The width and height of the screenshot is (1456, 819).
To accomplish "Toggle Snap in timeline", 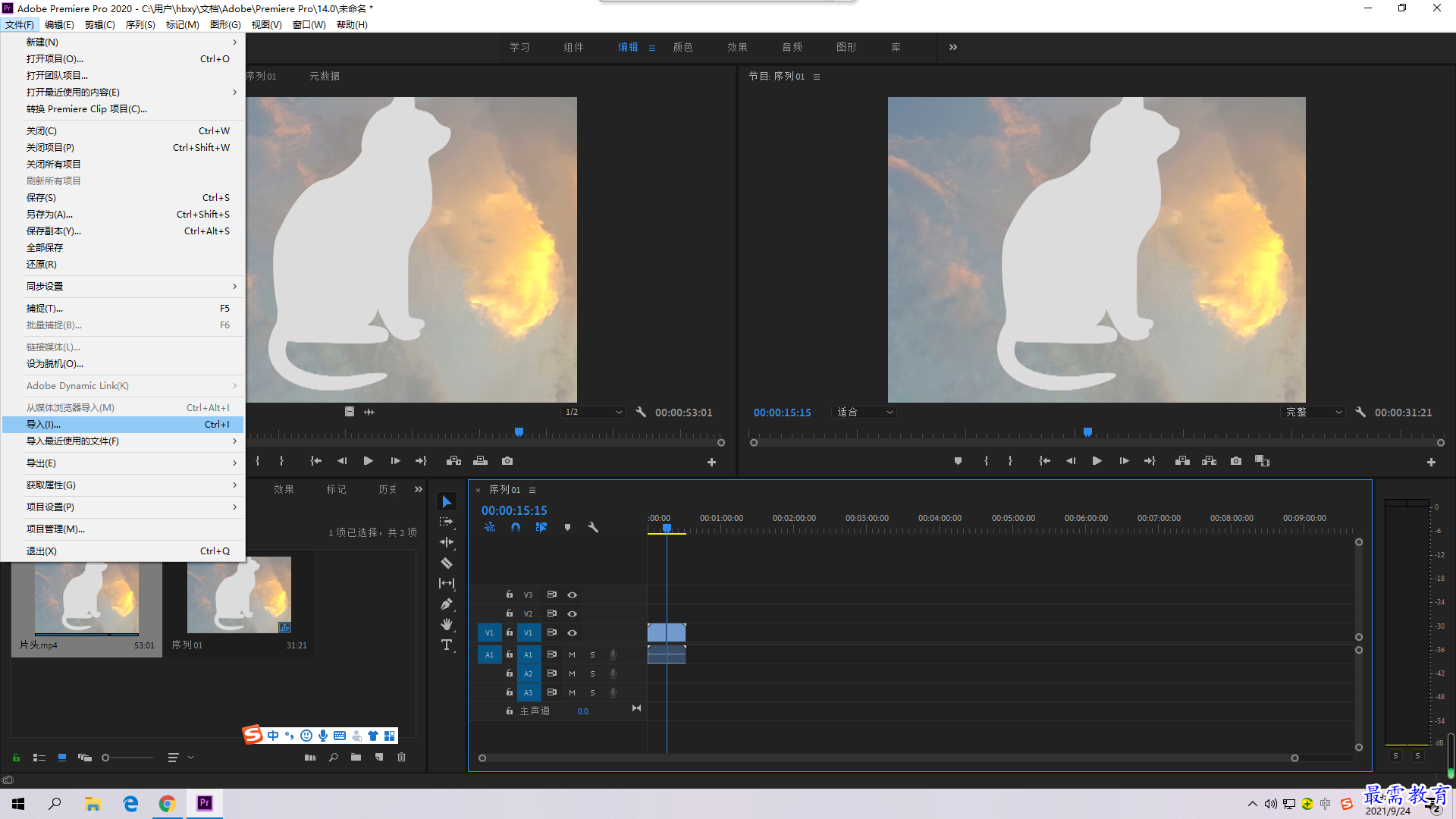I will pyautogui.click(x=516, y=527).
